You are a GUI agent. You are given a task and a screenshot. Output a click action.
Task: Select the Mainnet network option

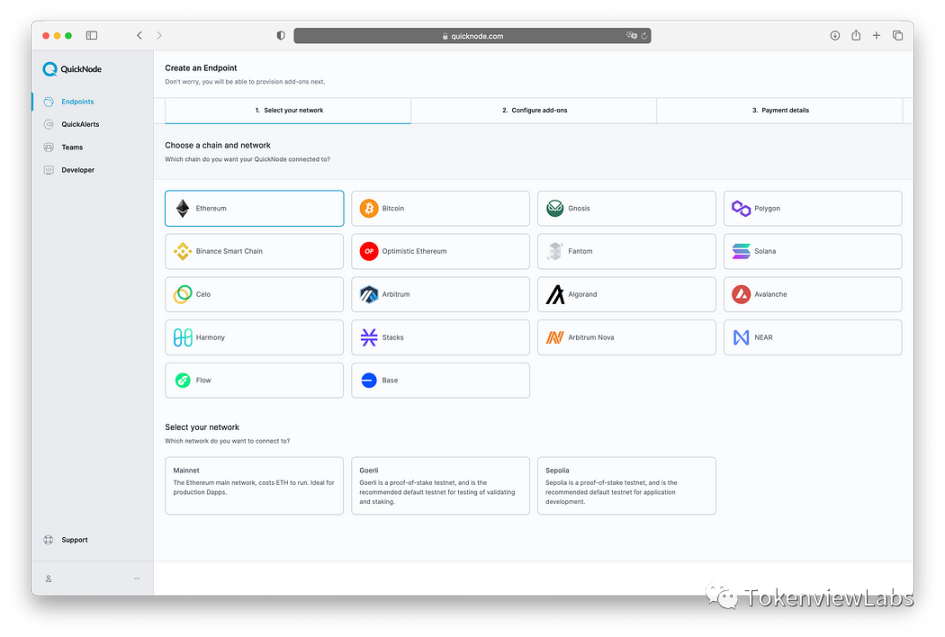254,486
